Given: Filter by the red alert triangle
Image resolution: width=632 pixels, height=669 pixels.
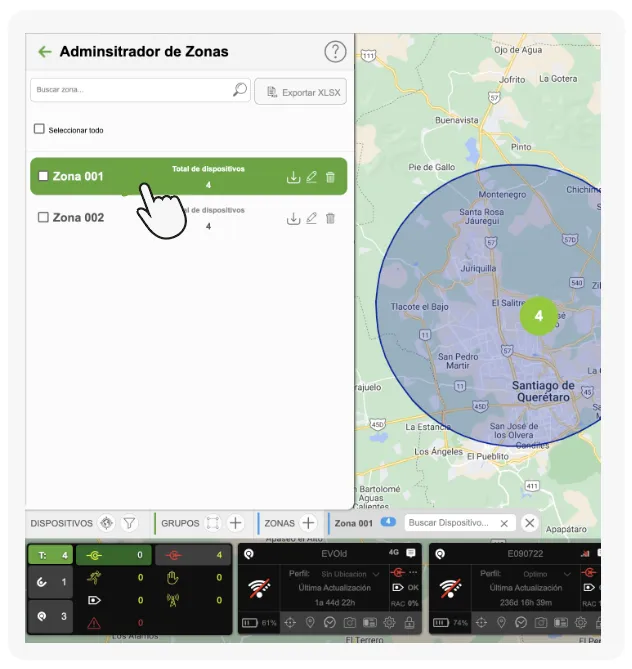Looking at the screenshot, I should pos(94,623).
